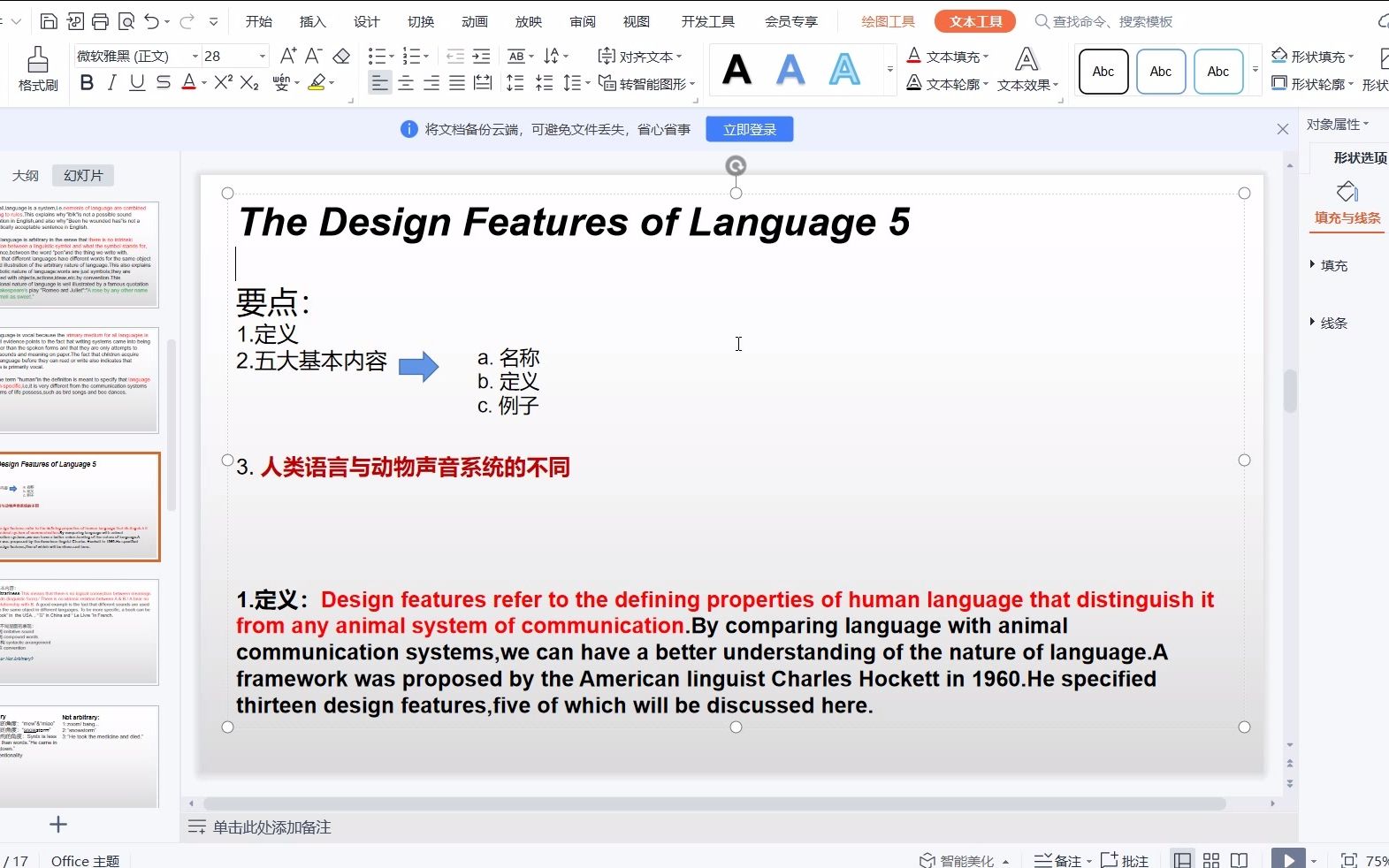Open the font size 28 dropdown

[262, 56]
